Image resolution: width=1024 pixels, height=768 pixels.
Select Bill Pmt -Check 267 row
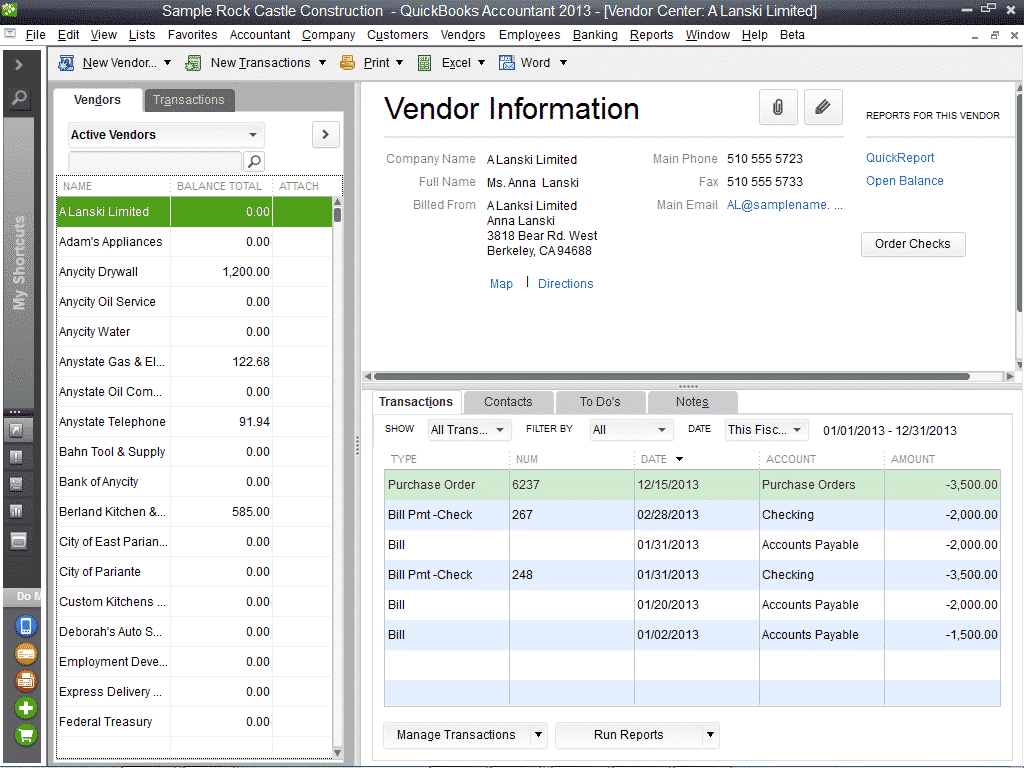(692, 515)
